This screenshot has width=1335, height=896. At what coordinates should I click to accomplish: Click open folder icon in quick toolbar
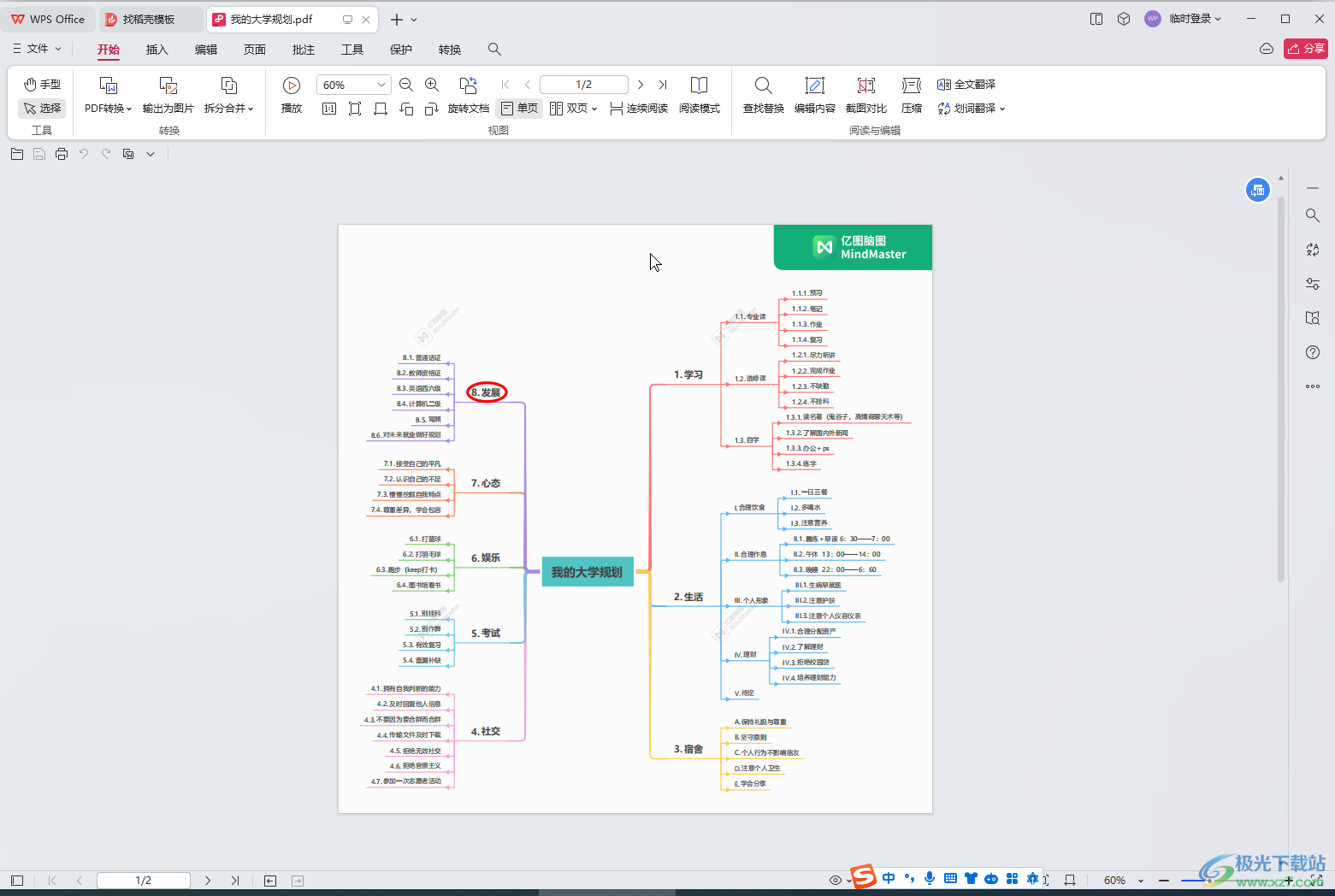tap(17, 154)
